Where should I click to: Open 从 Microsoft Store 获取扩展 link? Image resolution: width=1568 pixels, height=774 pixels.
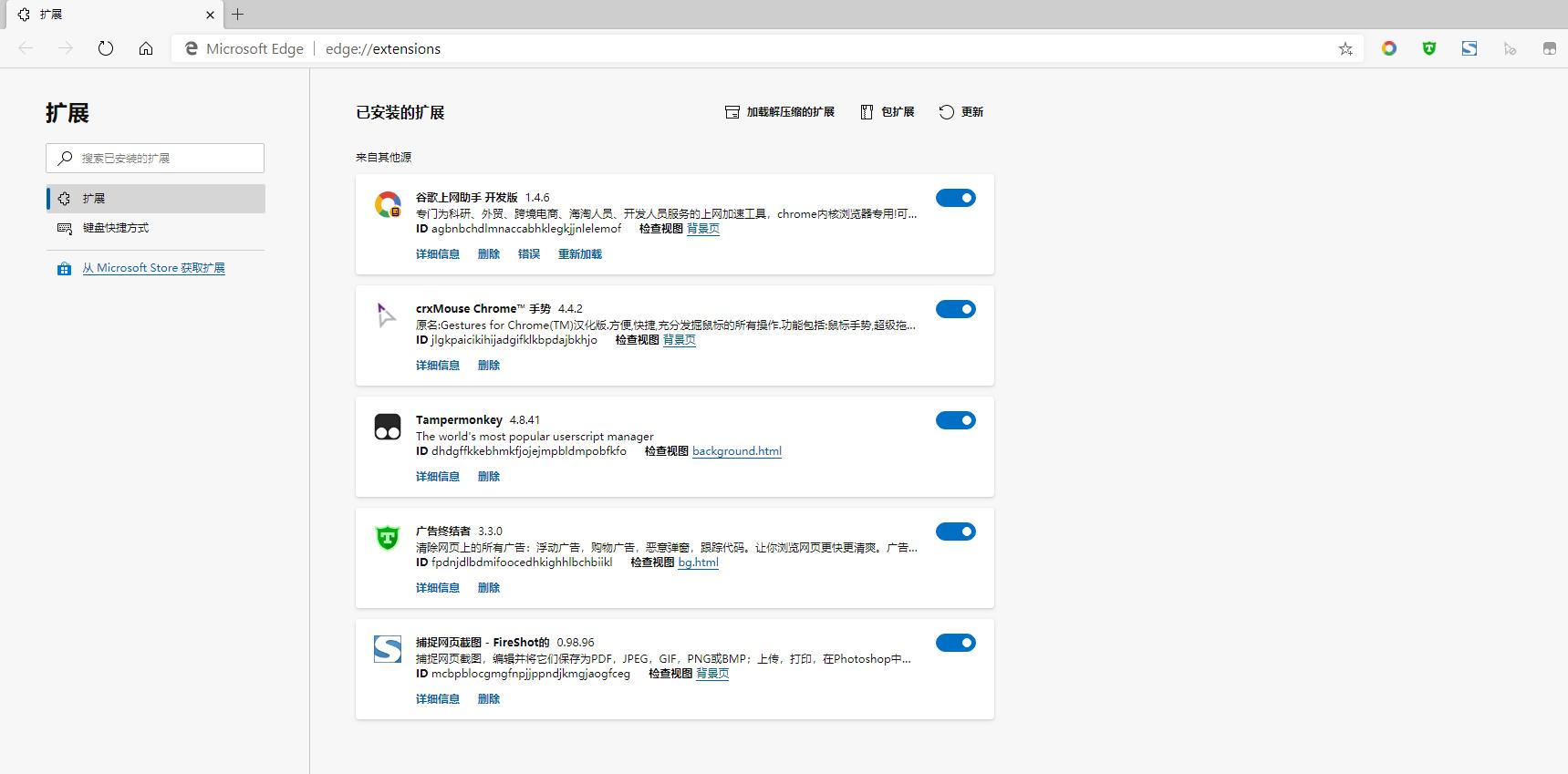coord(153,268)
